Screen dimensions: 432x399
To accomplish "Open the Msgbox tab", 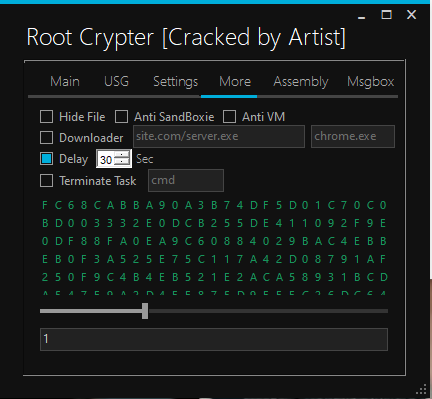I will (371, 81).
